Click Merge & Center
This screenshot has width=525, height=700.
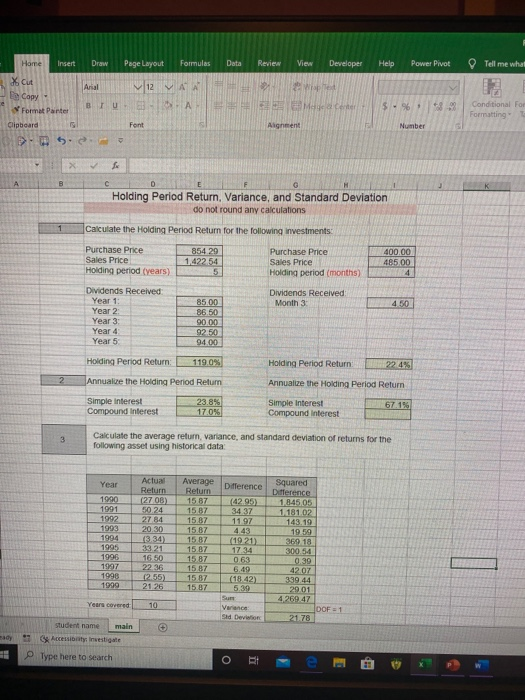pyautogui.click(x=324, y=106)
